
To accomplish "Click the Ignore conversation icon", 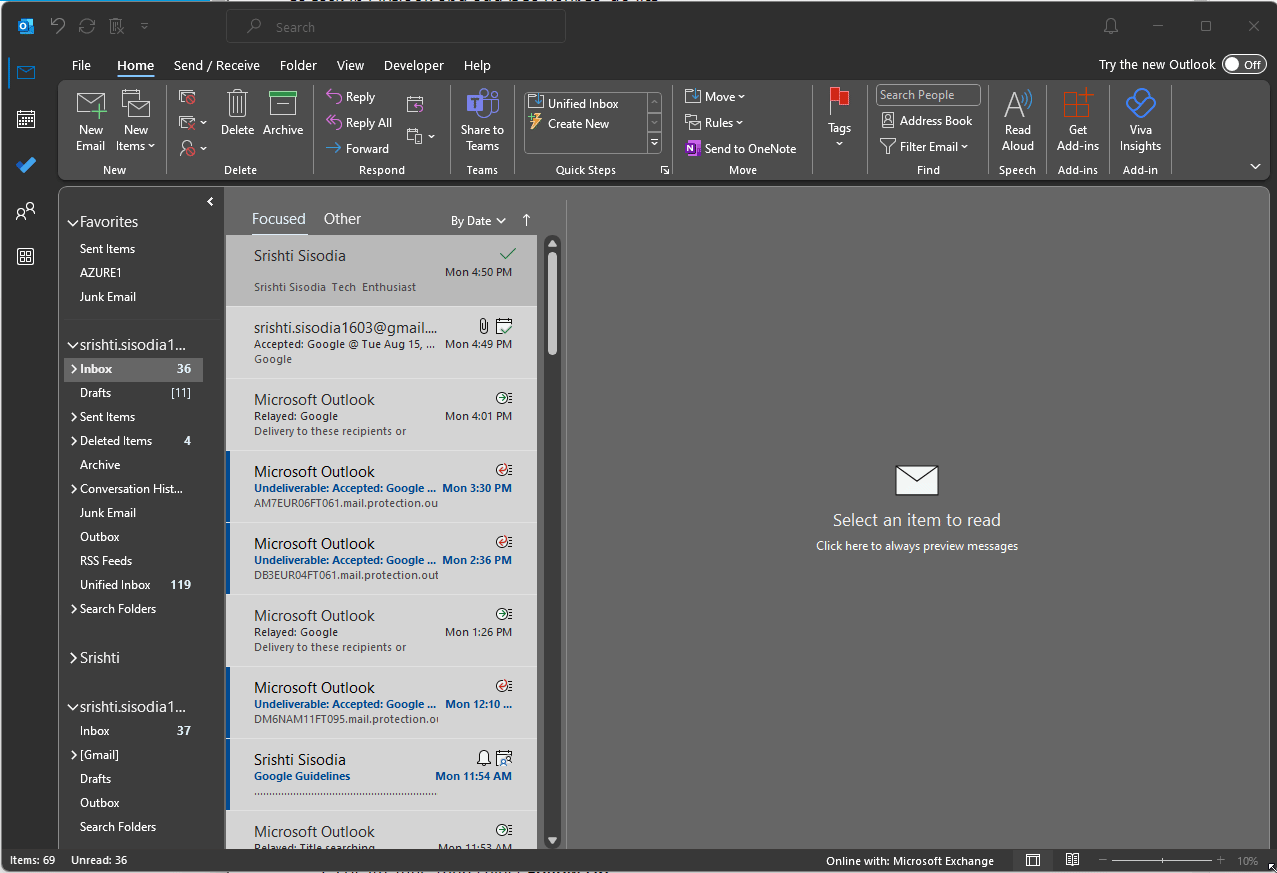I will pyautogui.click(x=187, y=97).
